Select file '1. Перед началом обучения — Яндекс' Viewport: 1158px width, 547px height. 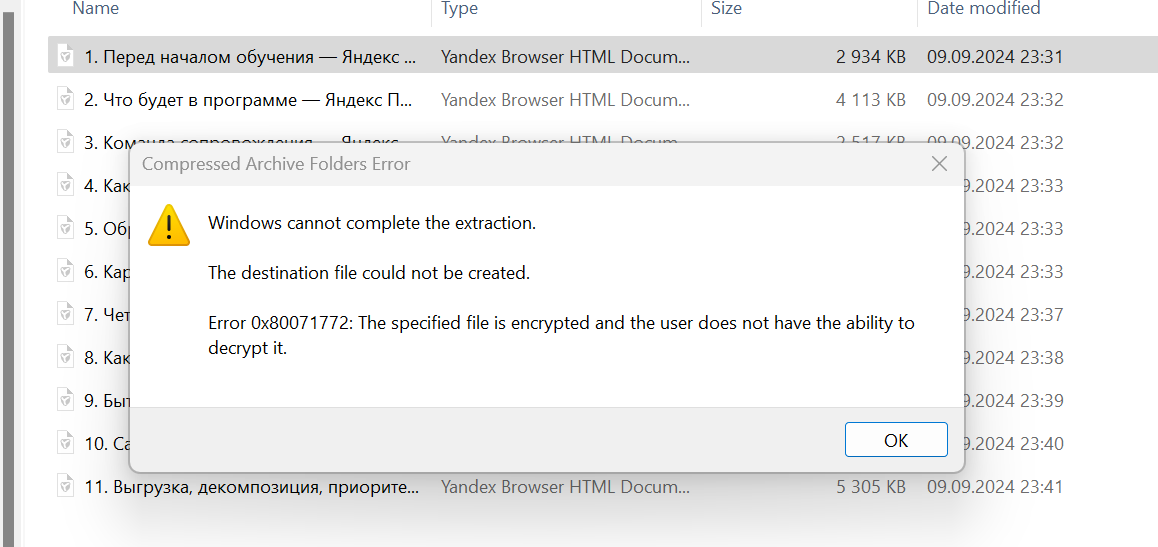pos(250,57)
